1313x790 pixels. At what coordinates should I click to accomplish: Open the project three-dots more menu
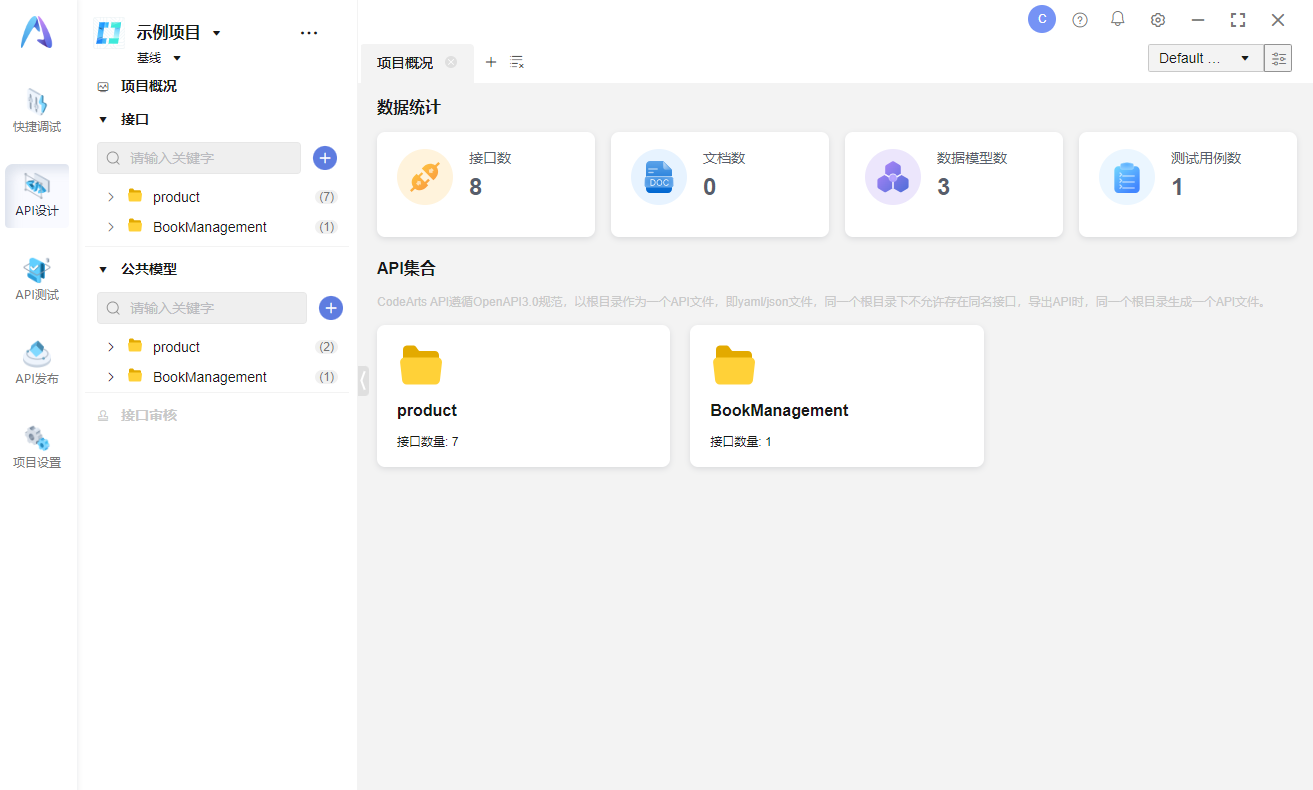pyautogui.click(x=309, y=33)
